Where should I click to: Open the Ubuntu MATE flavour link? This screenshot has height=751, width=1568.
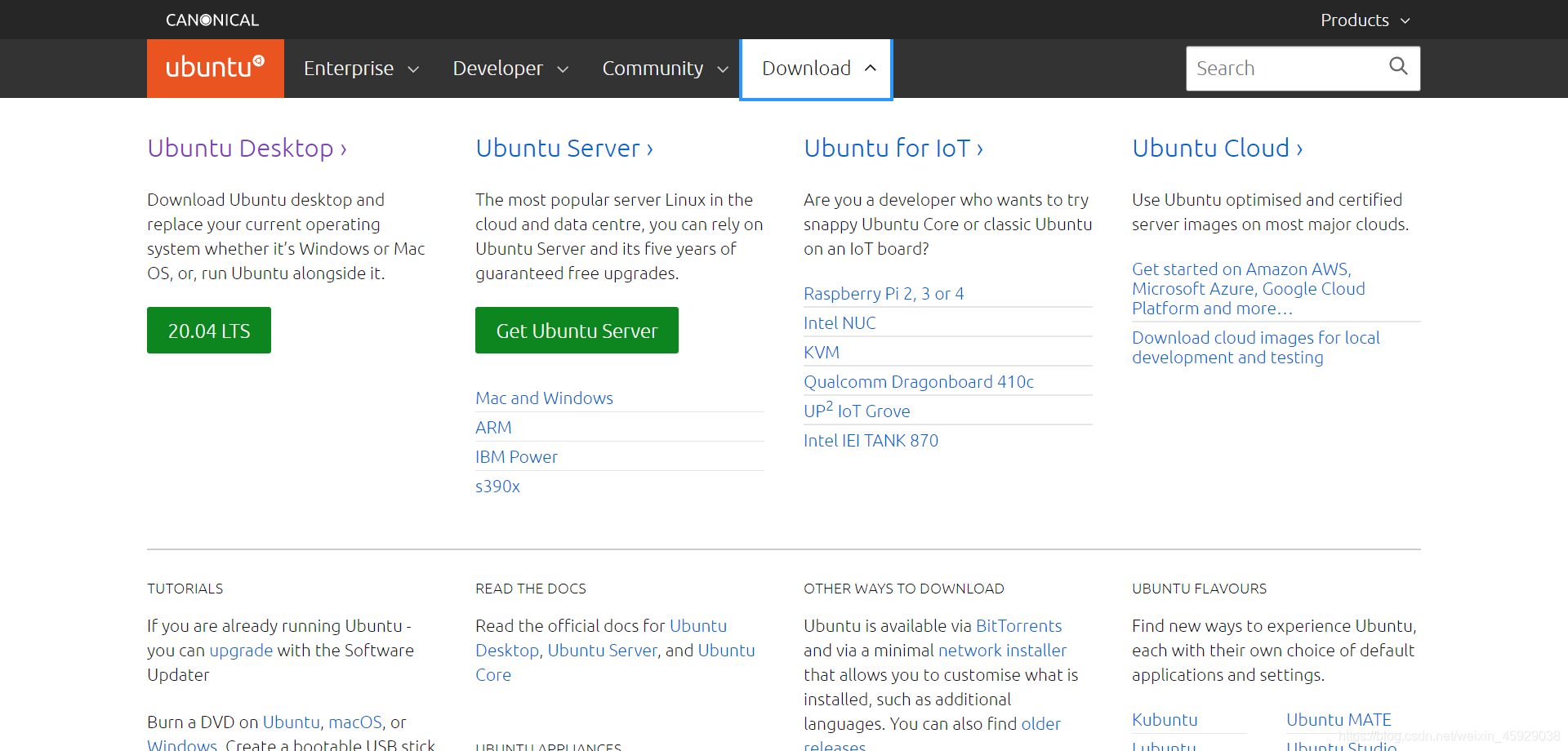(1339, 720)
